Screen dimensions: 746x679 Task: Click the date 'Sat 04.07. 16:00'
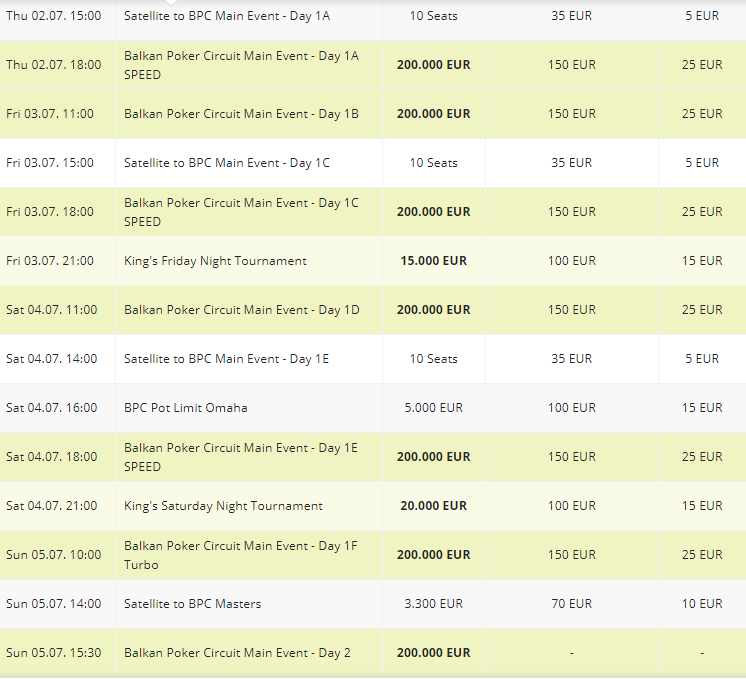[52, 408]
